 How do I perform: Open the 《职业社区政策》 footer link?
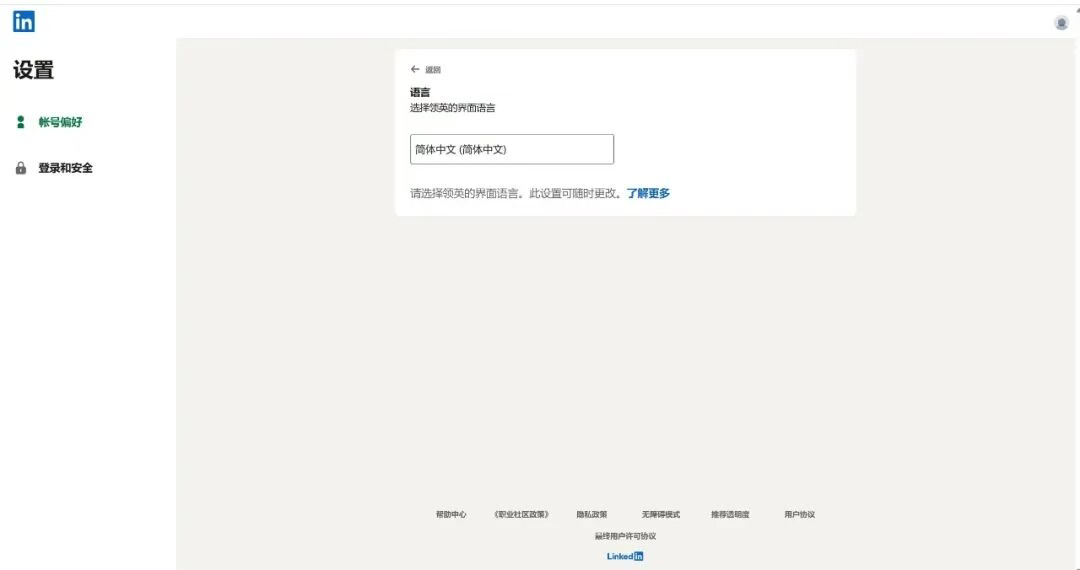(x=521, y=514)
